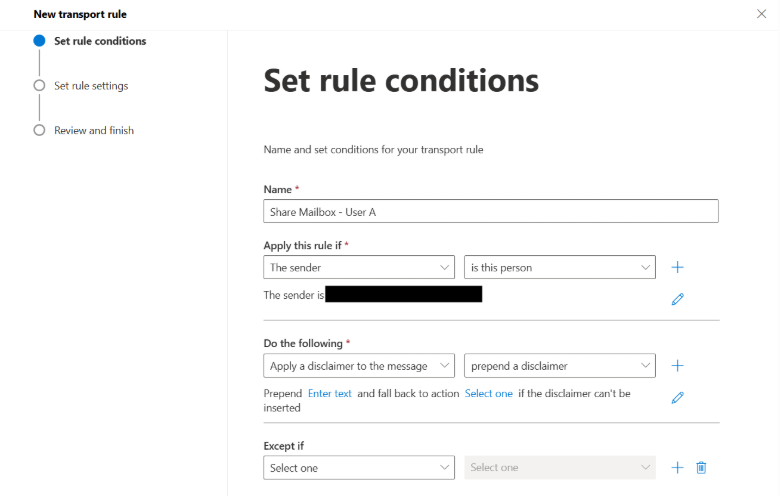The height and width of the screenshot is (496, 780).
Task: Edit the disclaimer action pencil icon
Action: pos(677,398)
